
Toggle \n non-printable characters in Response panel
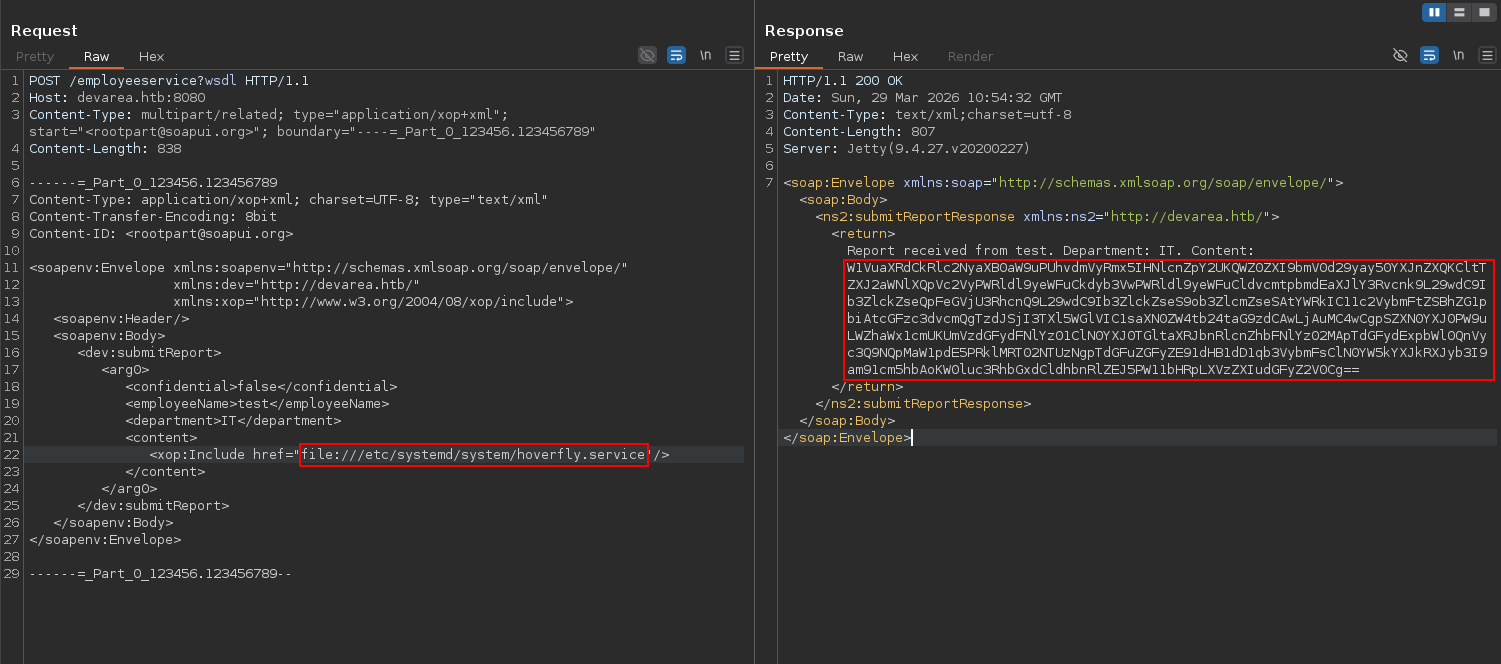coord(1458,55)
